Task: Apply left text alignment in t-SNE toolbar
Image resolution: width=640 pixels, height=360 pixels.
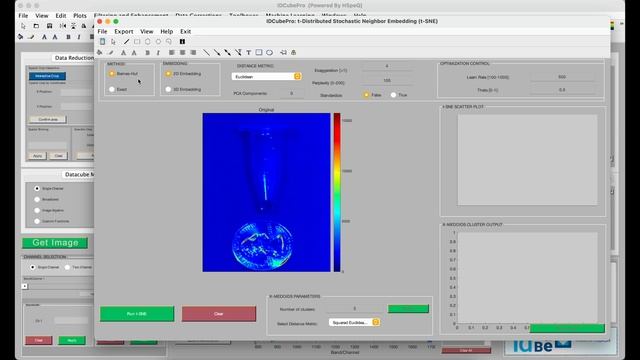Action: tap(172, 53)
